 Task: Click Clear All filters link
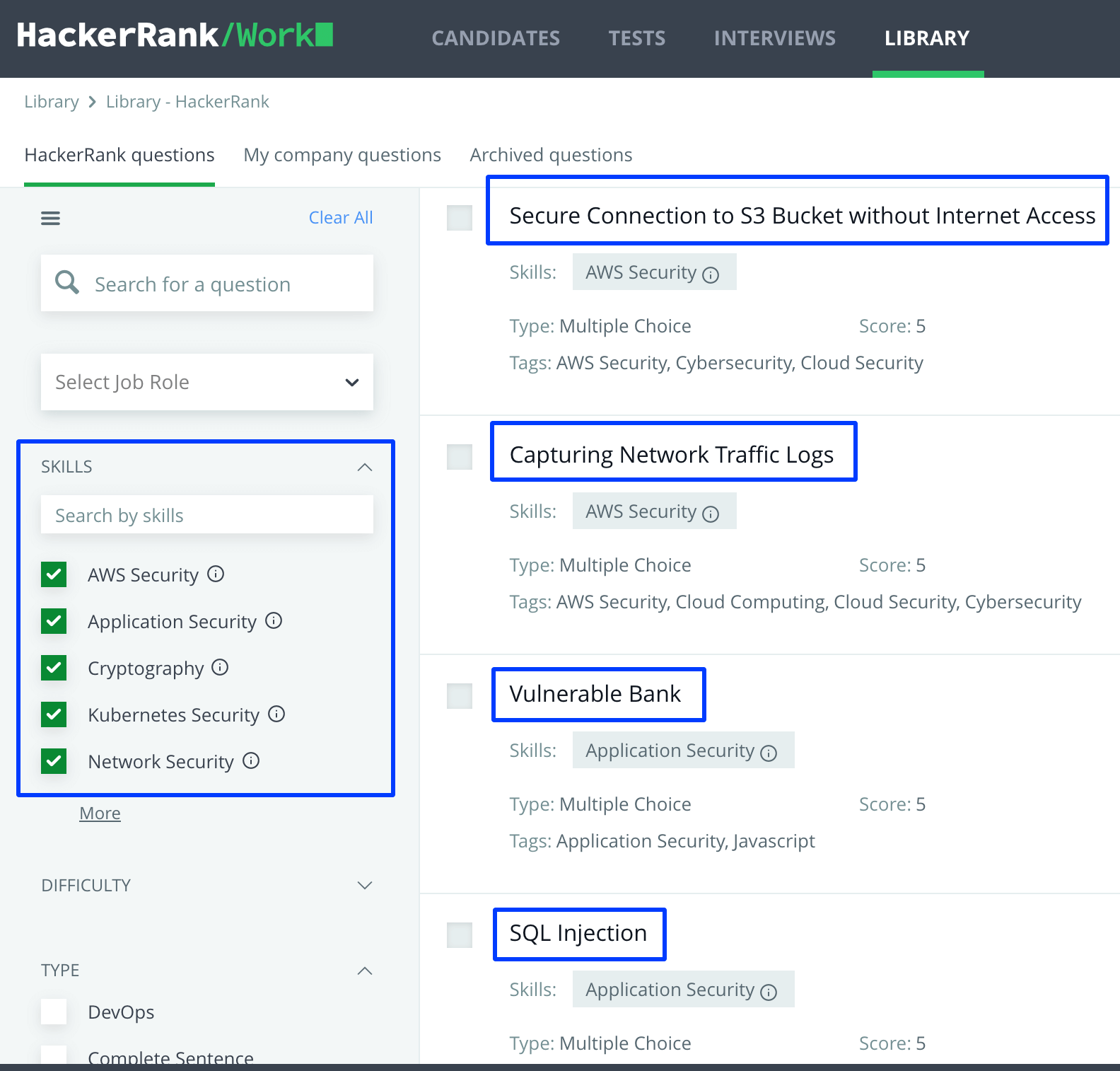(341, 218)
